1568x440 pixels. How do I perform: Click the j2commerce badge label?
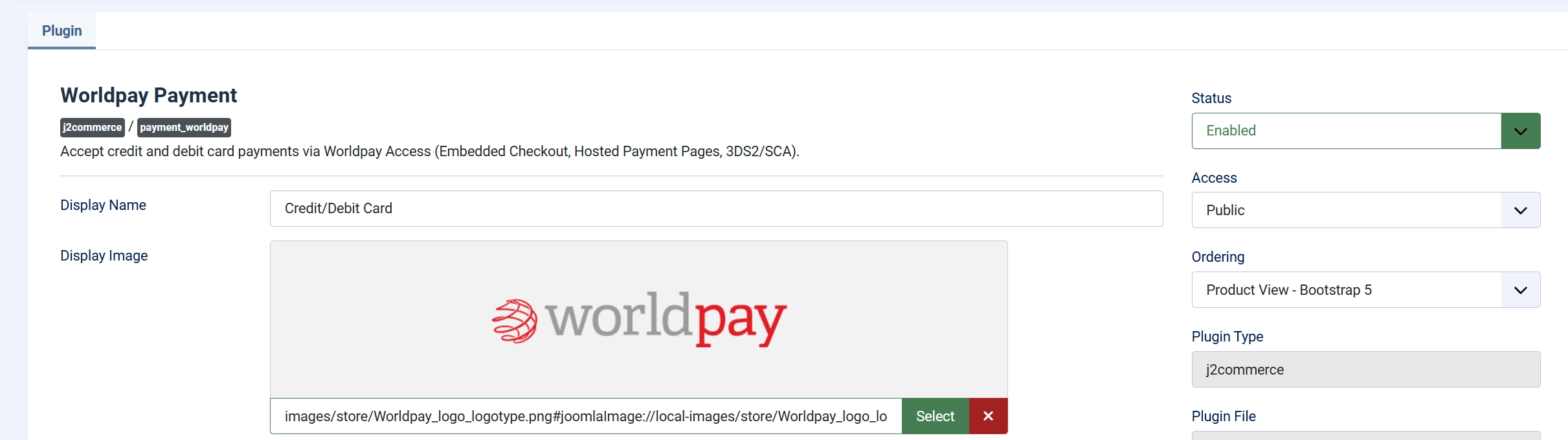click(92, 127)
